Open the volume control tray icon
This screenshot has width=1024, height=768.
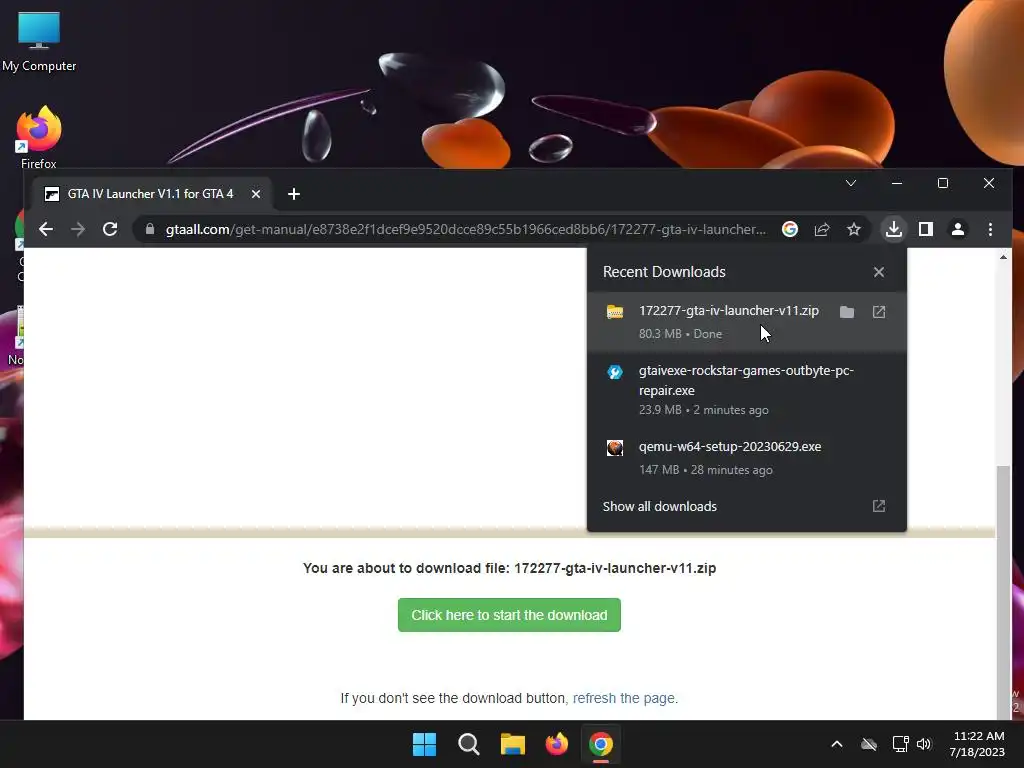point(923,744)
